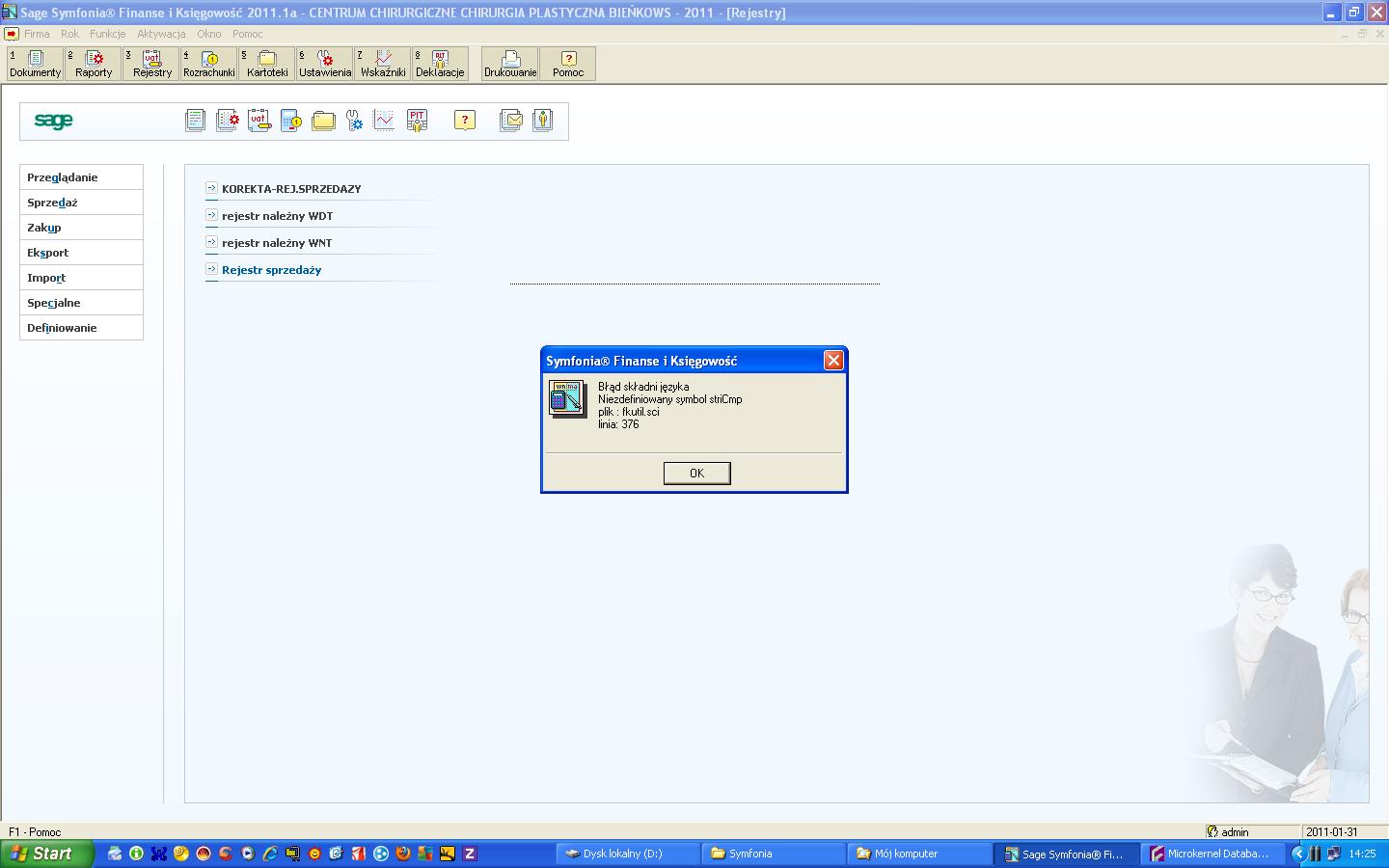This screenshot has height=868, width=1389.
Task: Click the yellow question mark help icon
Action: pyautogui.click(x=465, y=121)
